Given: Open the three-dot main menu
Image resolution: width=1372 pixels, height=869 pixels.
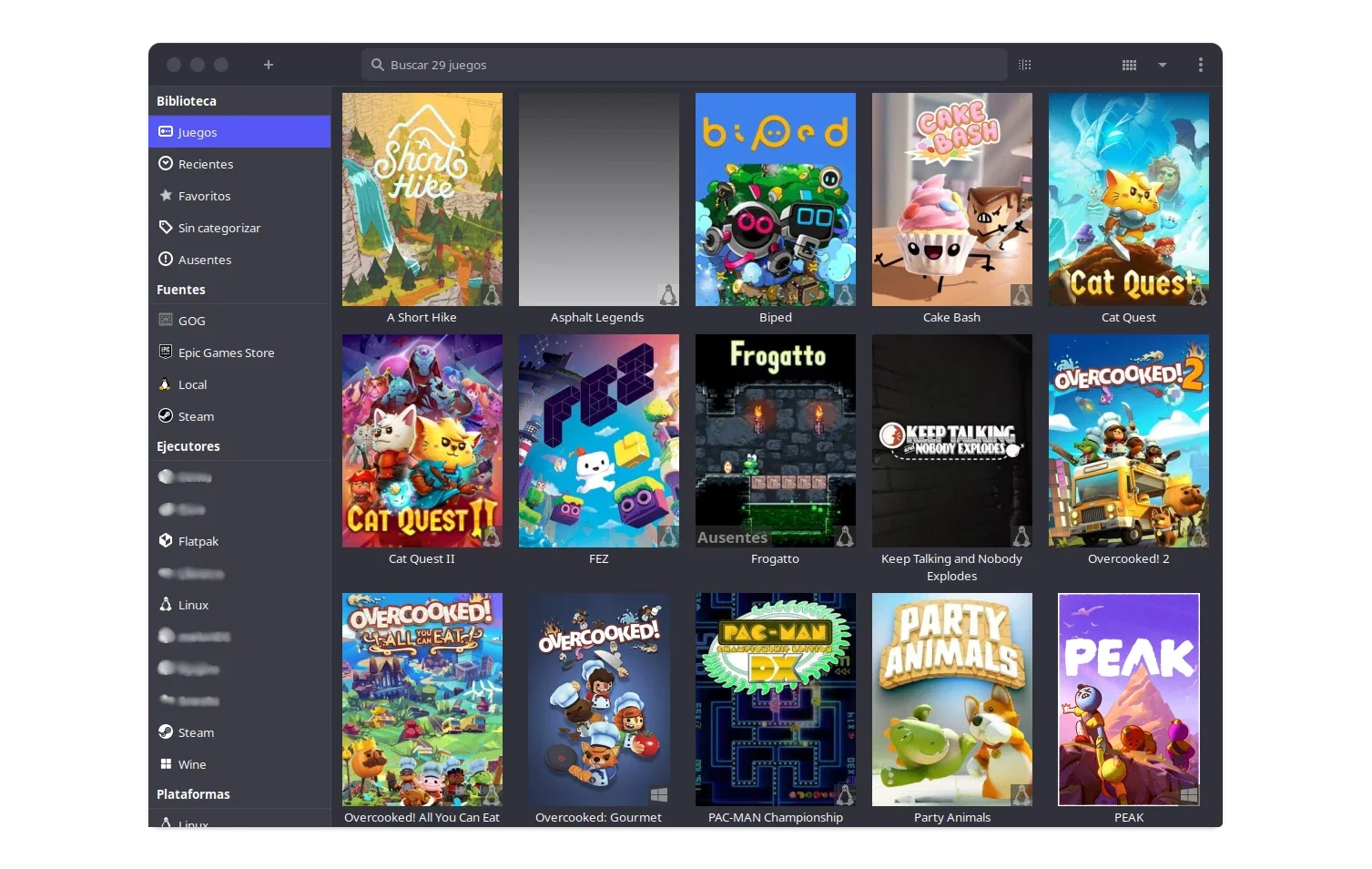Looking at the screenshot, I should 1201,65.
